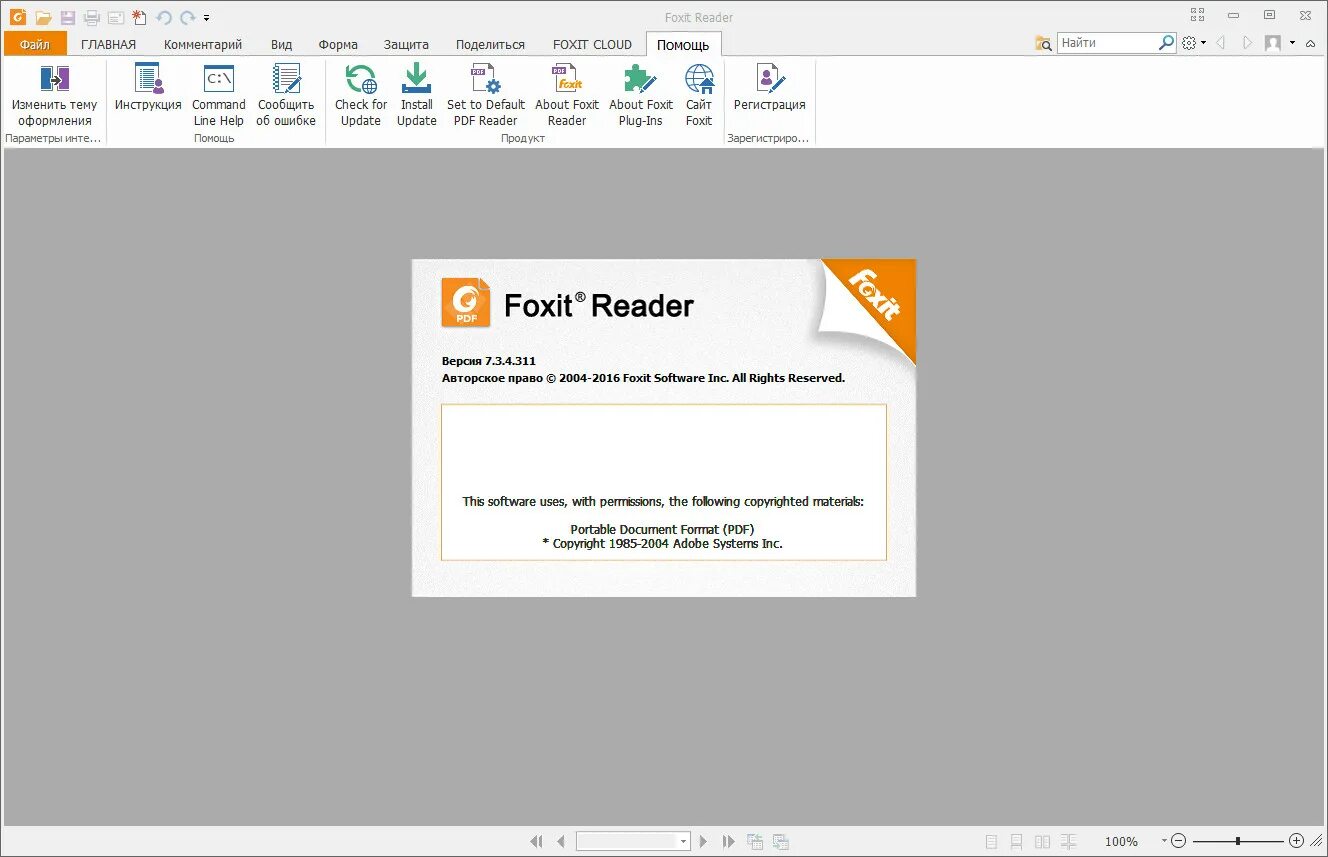The height and width of the screenshot is (857, 1328).
Task: Switch to the Комментарий tab
Action: pyautogui.click(x=203, y=44)
